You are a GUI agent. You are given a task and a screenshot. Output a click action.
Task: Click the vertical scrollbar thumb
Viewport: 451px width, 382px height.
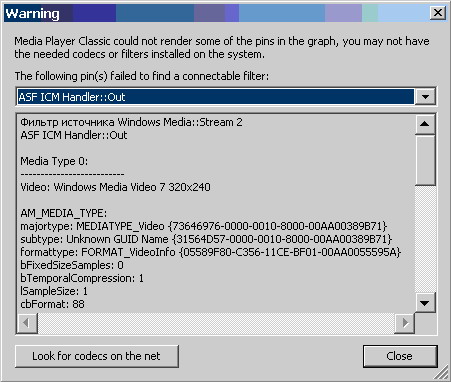(425, 160)
